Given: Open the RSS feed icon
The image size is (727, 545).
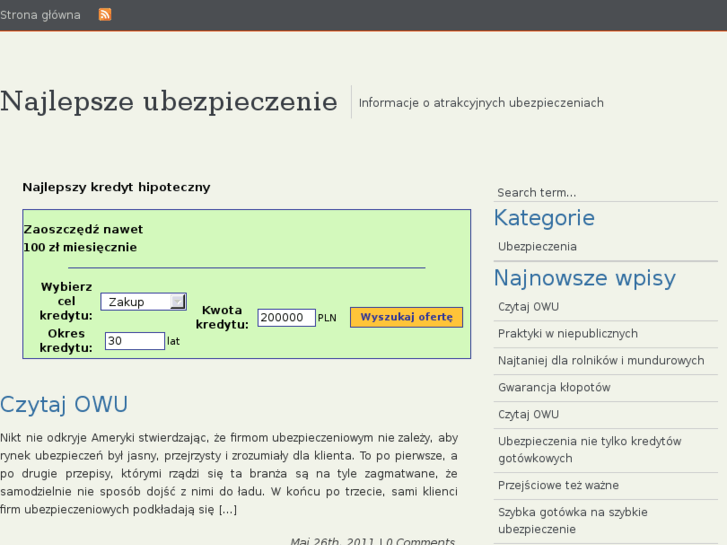Looking at the screenshot, I should pyautogui.click(x=105, y=14).
